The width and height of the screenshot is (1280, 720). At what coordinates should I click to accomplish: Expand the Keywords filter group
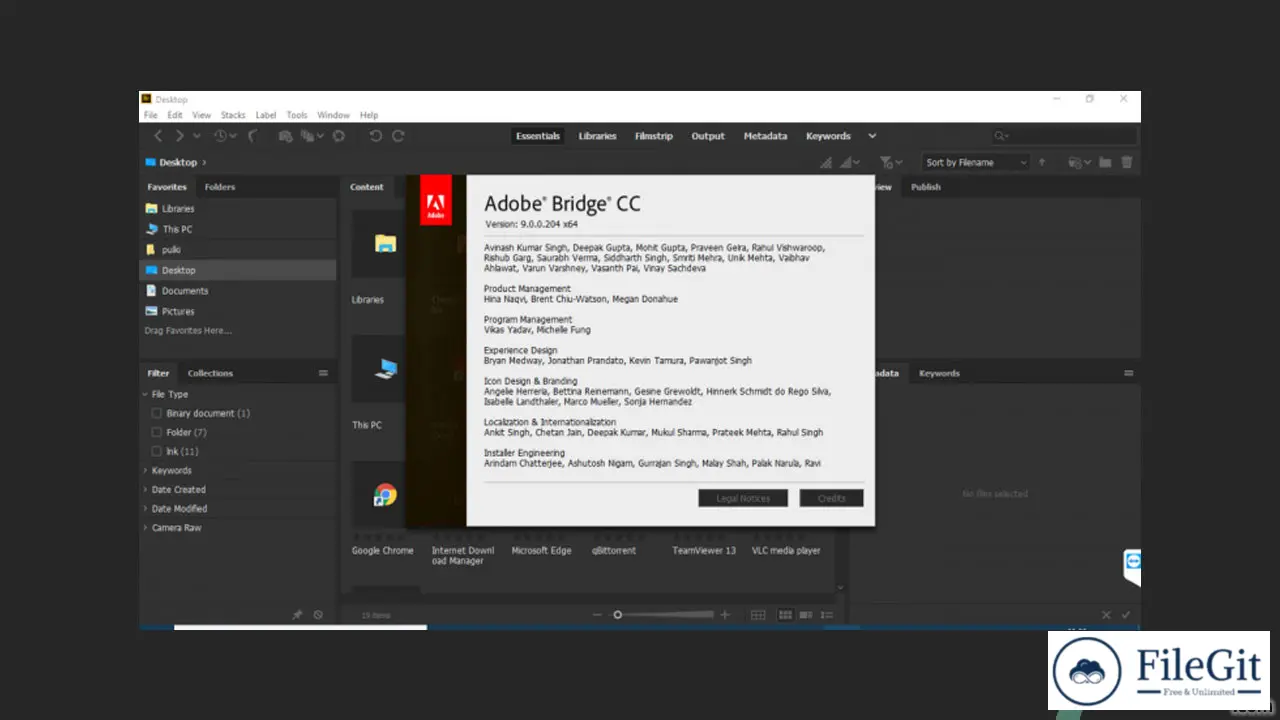click(x=145, y=470)
